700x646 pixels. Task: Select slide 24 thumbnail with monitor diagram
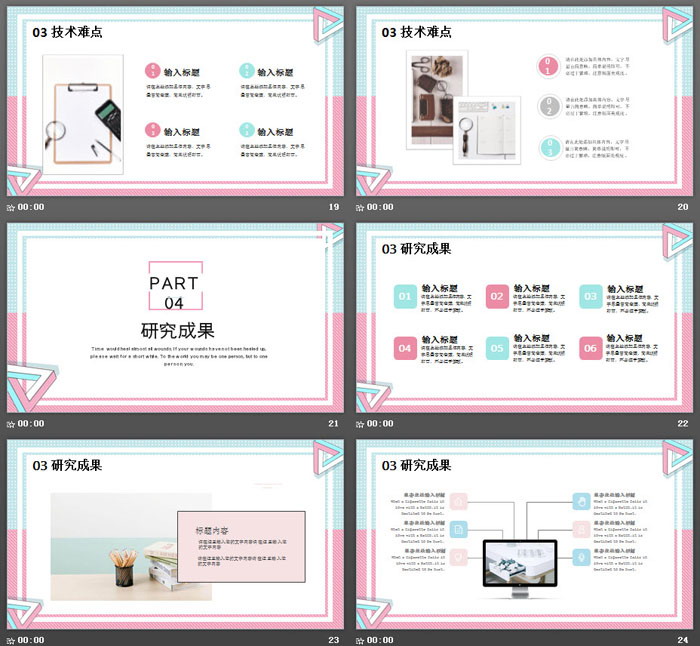pyautogui.click(x=525, y=534)
